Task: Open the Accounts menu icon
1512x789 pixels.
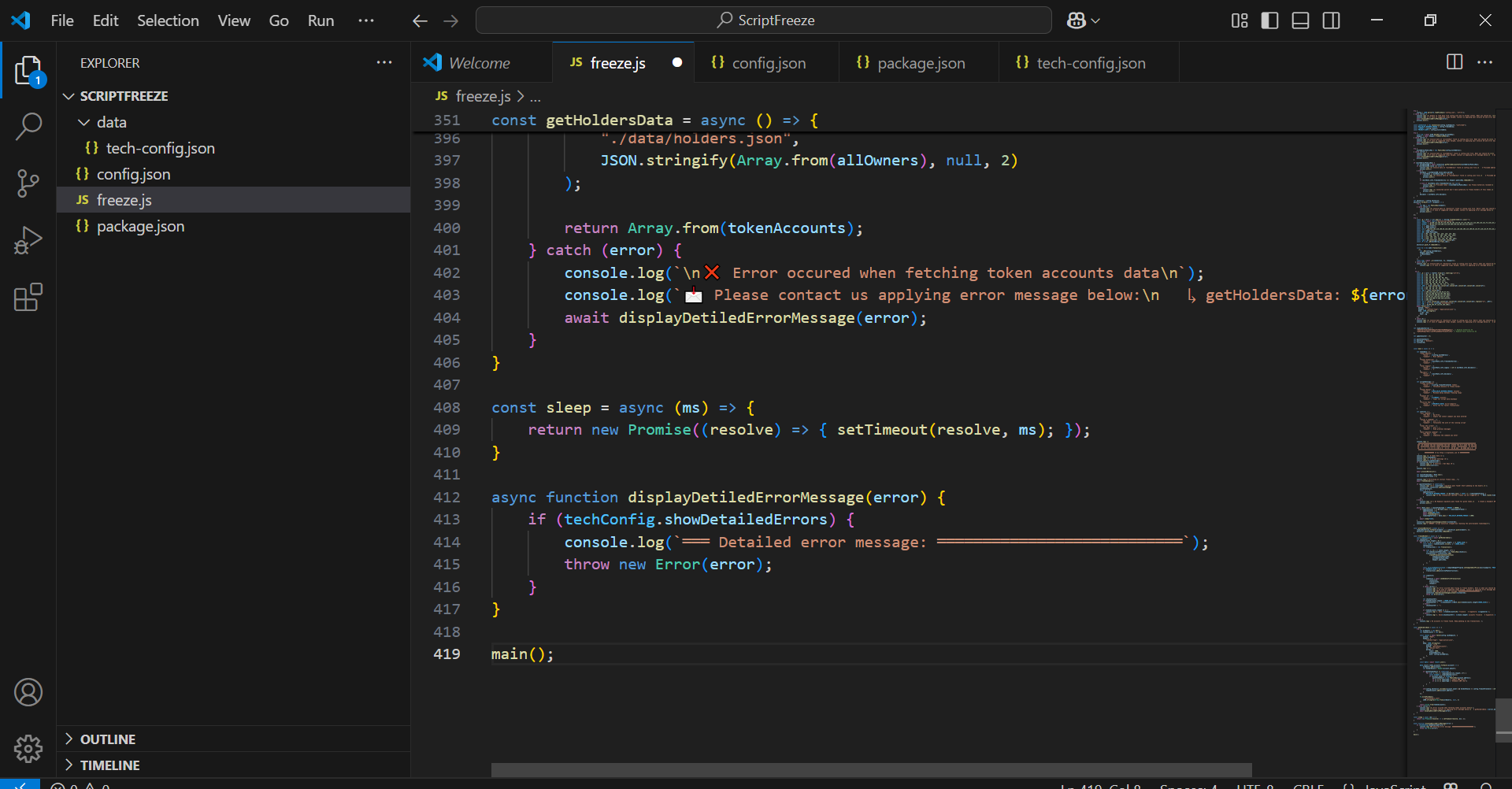Action: [x=28, y=692]
